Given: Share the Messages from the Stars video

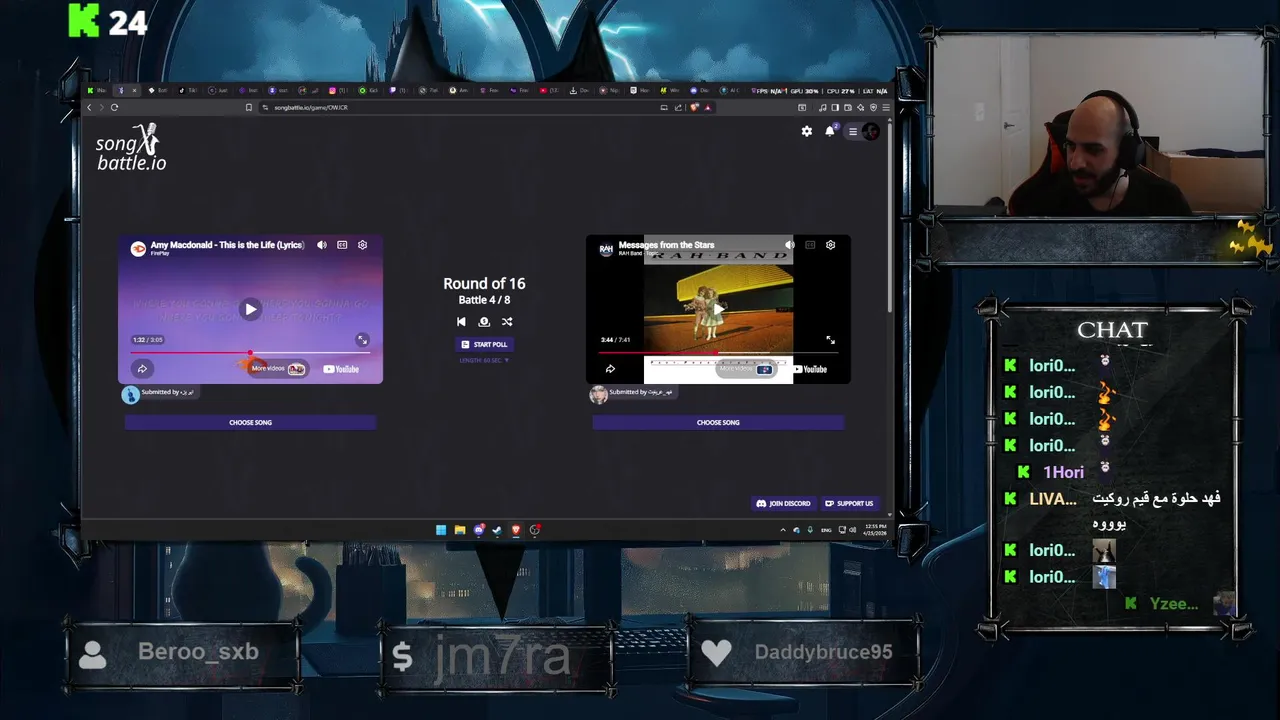Looking at the screenshot, I should coord(610,369).
